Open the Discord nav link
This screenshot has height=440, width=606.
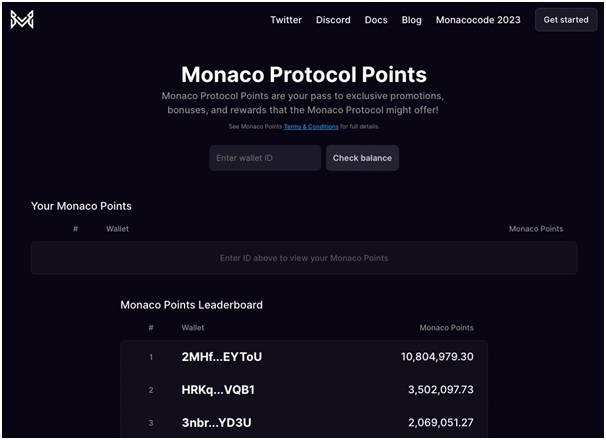point(333,20)
